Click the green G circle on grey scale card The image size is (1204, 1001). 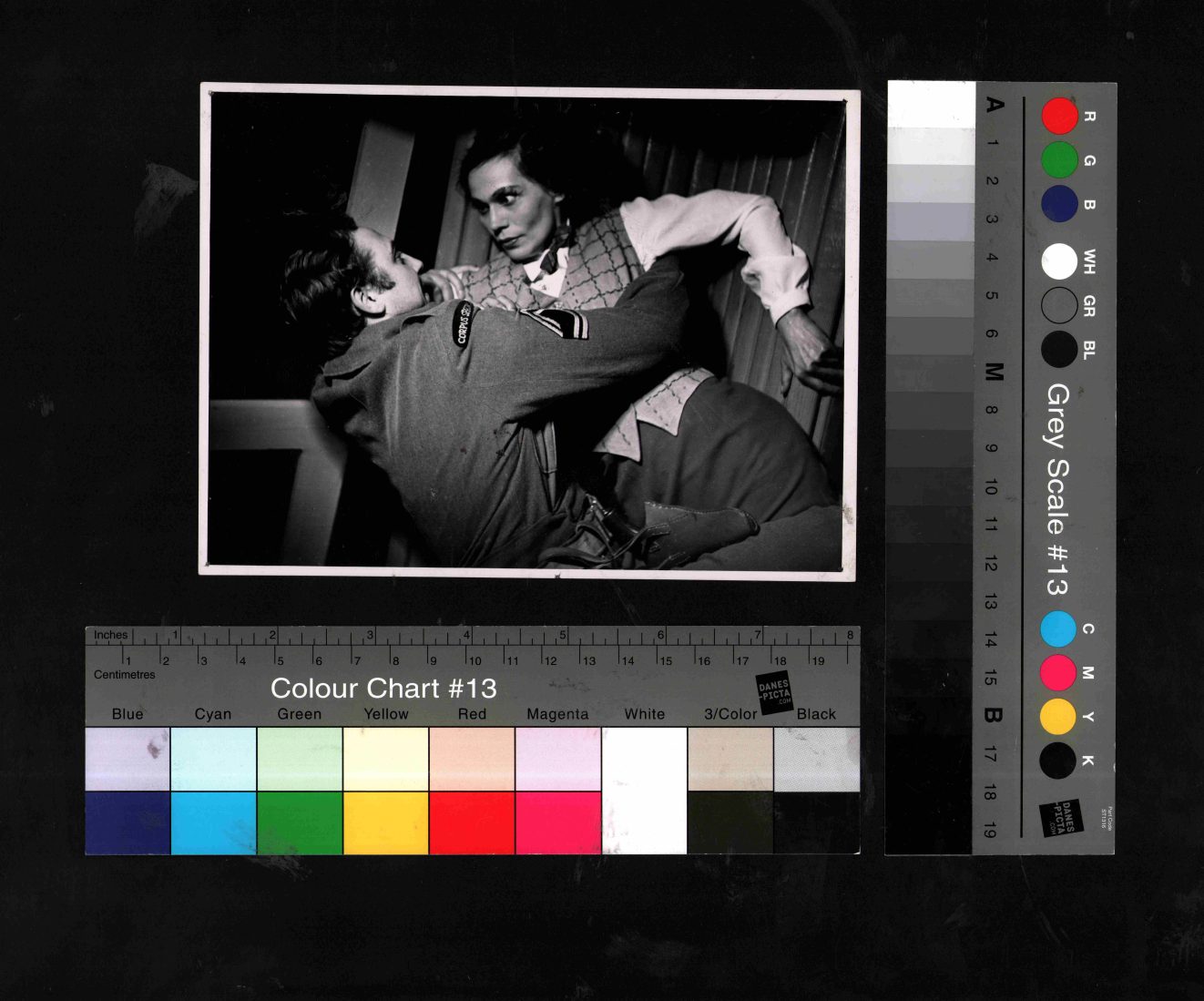pos(1059,160)
